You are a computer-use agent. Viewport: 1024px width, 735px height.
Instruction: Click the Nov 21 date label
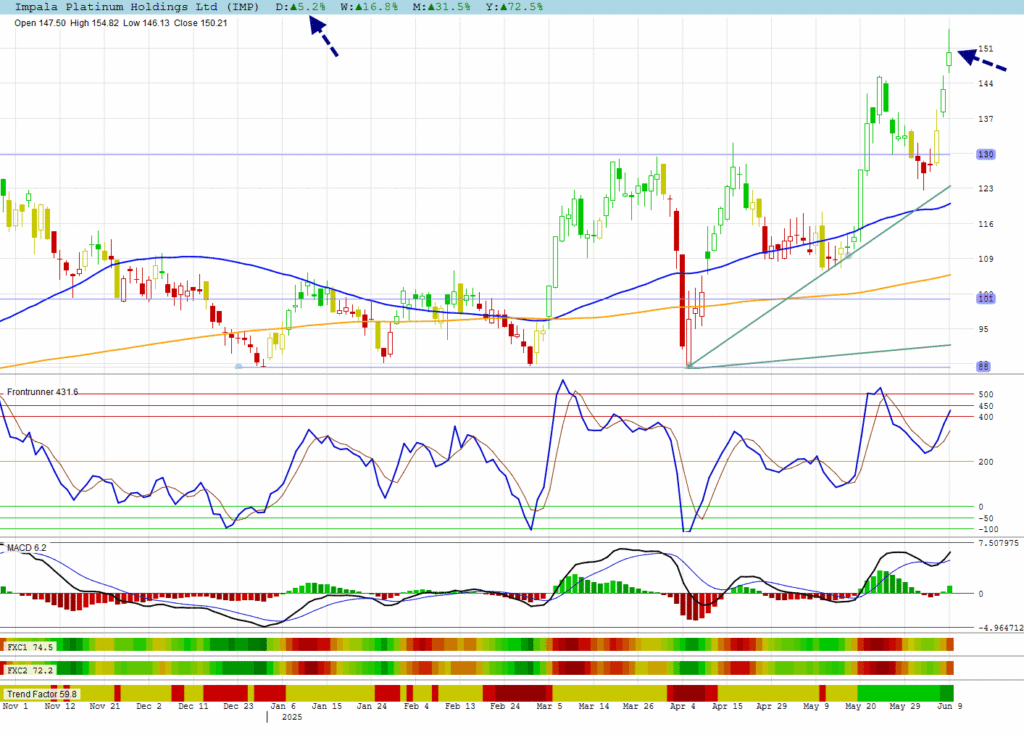point(104,706)
